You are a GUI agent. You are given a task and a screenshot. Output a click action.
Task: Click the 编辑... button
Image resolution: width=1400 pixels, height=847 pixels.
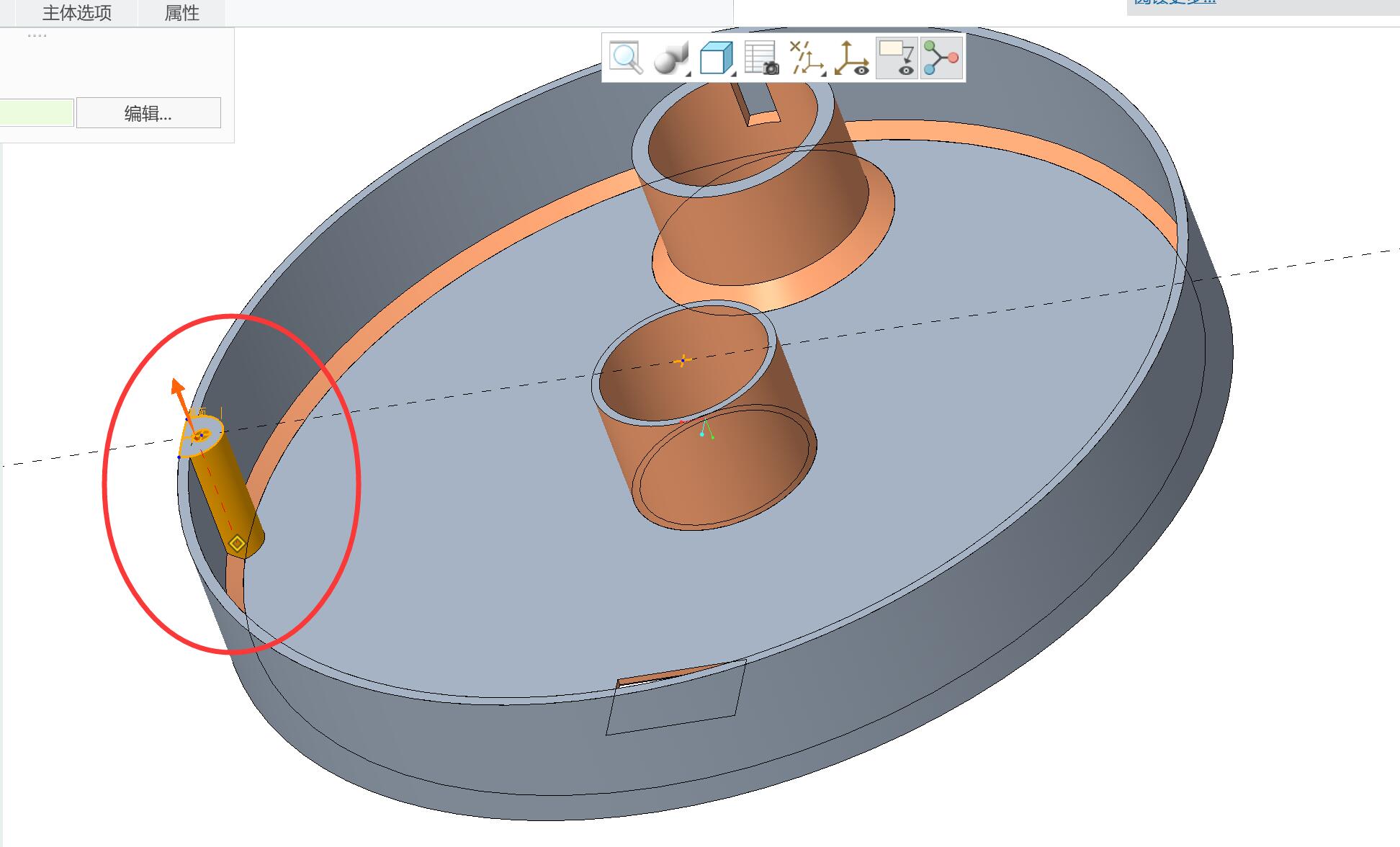(x=148, y=113)
